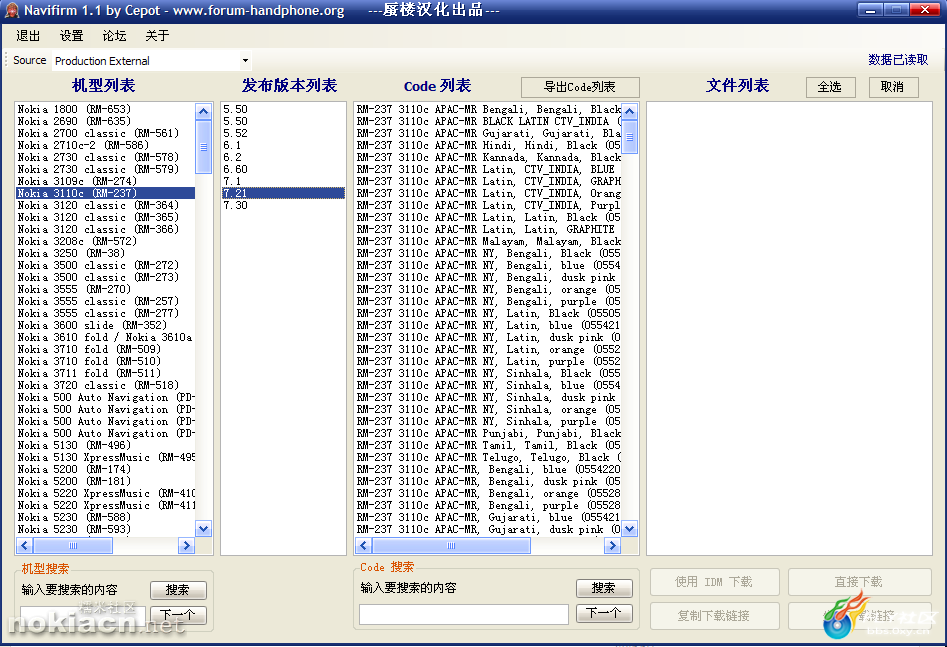Select code row APAC-MR Telugo, Telugo, Black

pos(488,457)
